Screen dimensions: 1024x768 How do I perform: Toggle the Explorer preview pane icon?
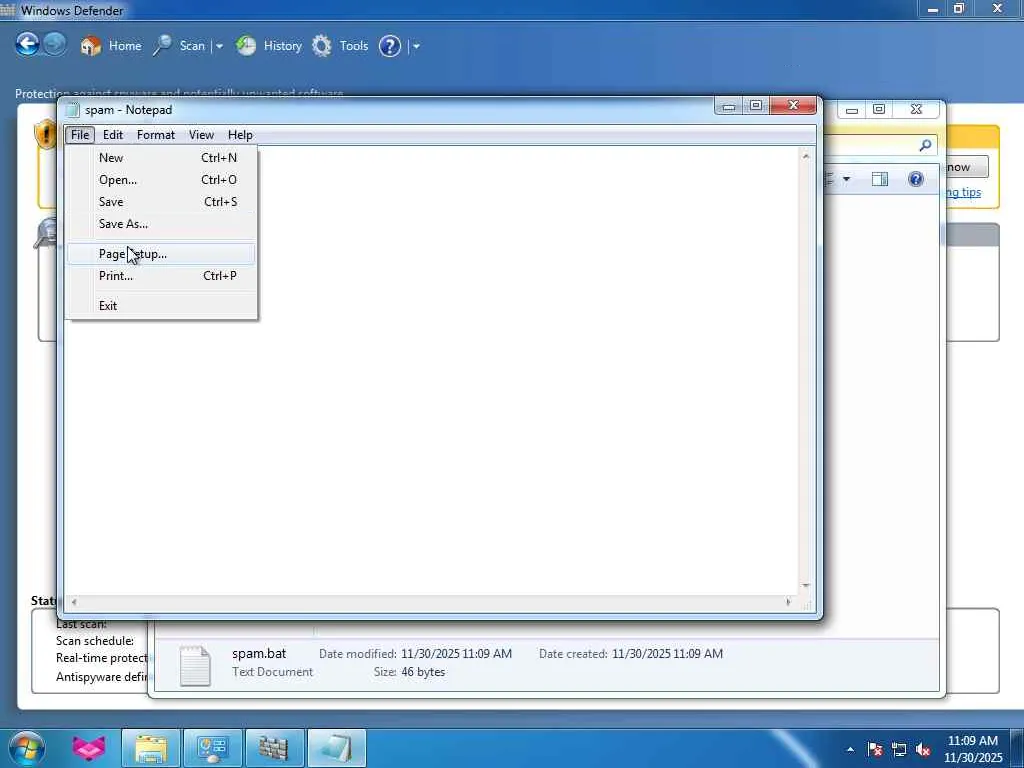pyautogui.click(x=880, y=179)
